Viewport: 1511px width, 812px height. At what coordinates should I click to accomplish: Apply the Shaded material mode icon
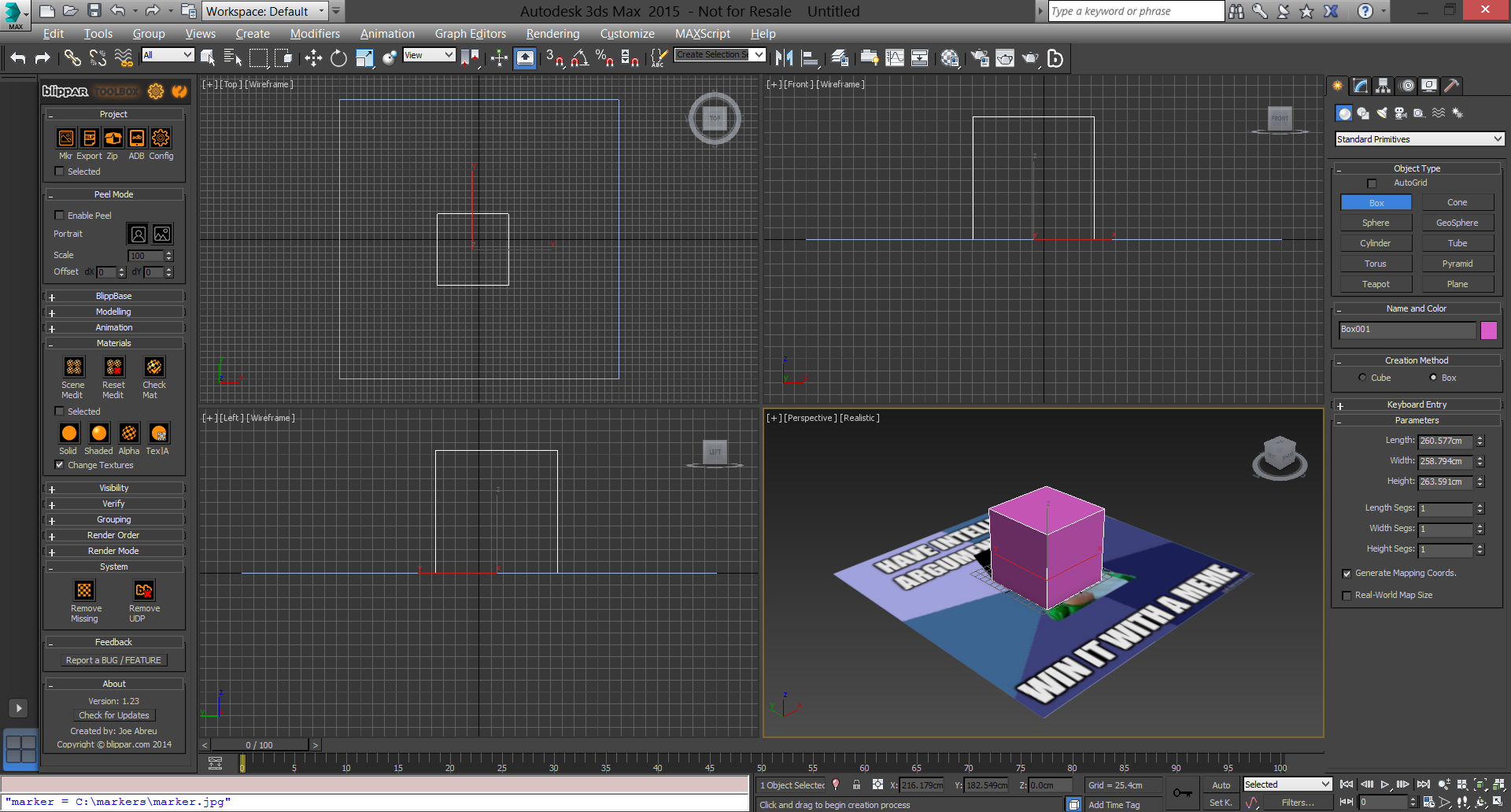click(99, 433)
